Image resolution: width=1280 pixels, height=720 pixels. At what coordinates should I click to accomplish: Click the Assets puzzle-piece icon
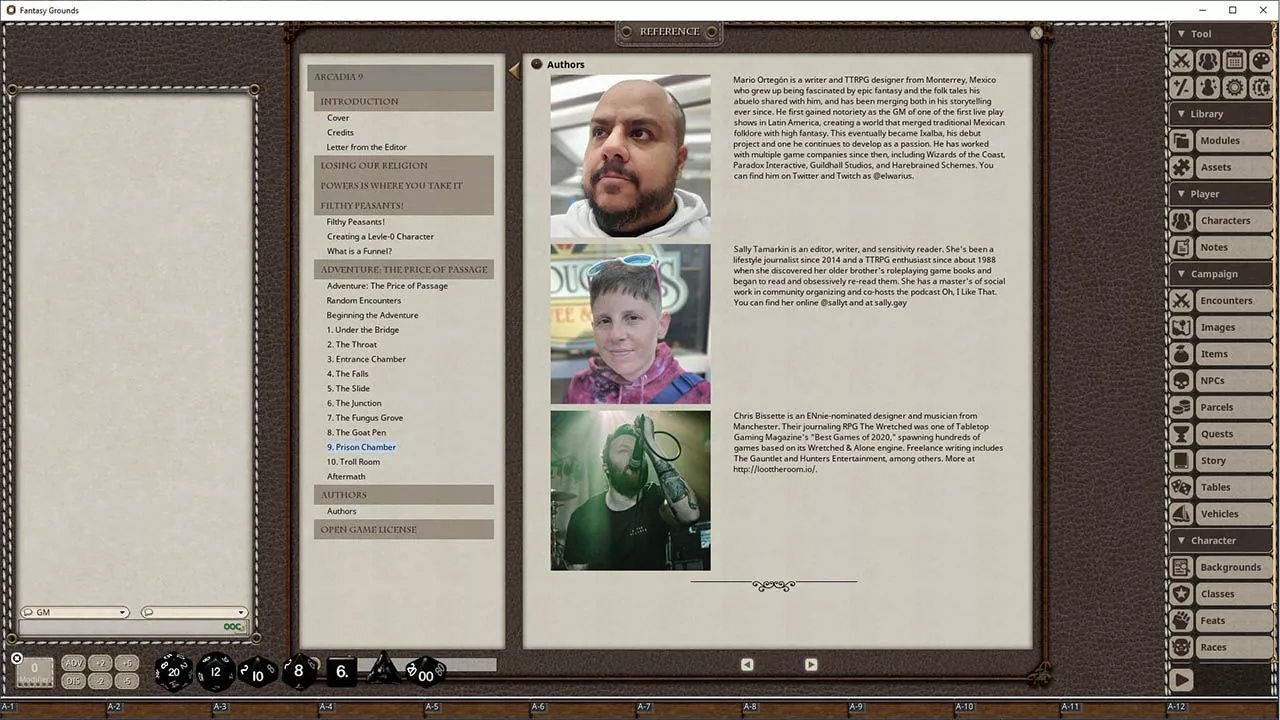click(1182, 167)
